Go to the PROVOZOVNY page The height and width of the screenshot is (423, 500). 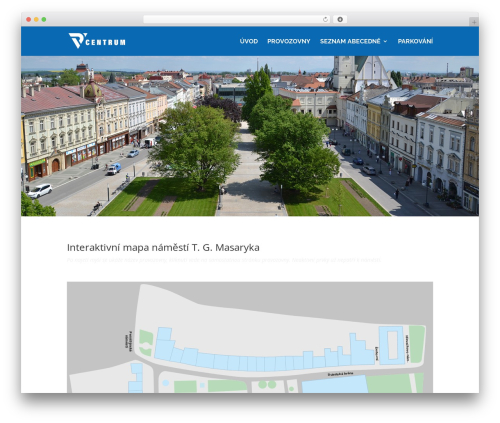[289, 41]
